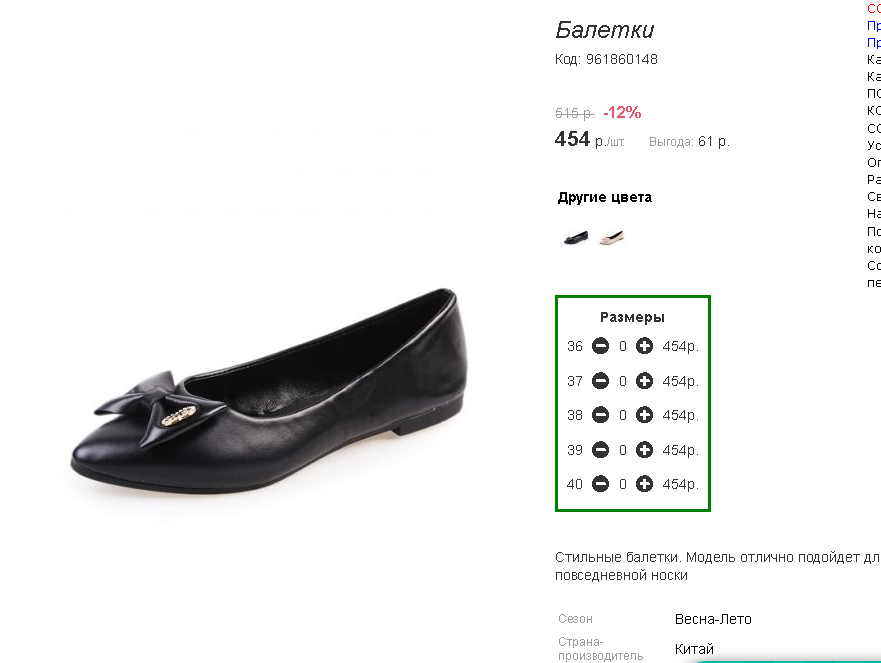Click the first blue link at top right
The height and width of the screenshot is (663, 881).
[874, 25]
